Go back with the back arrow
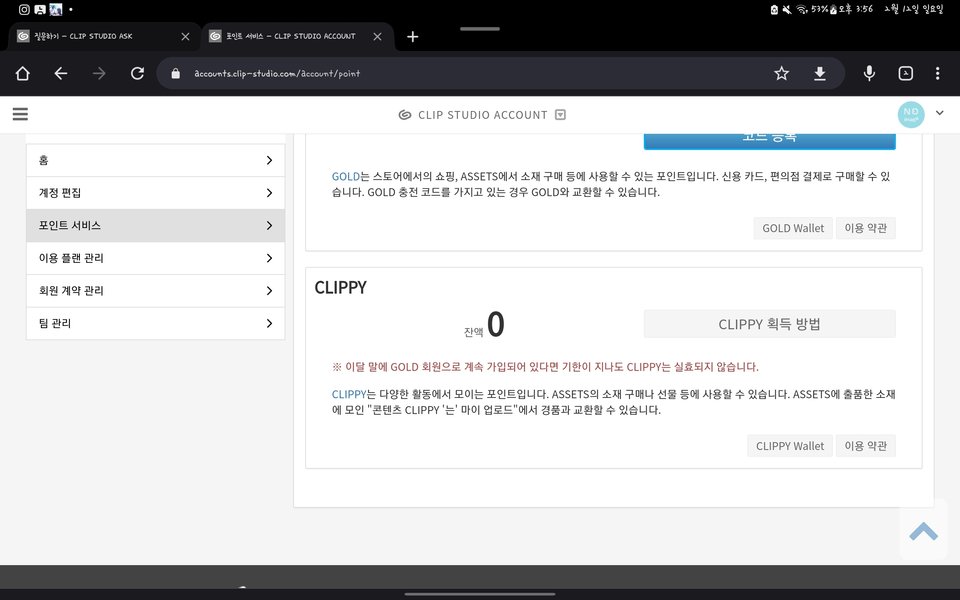Image resolution: width=960 pixels, height=600 pixels. tap(61, 73)
